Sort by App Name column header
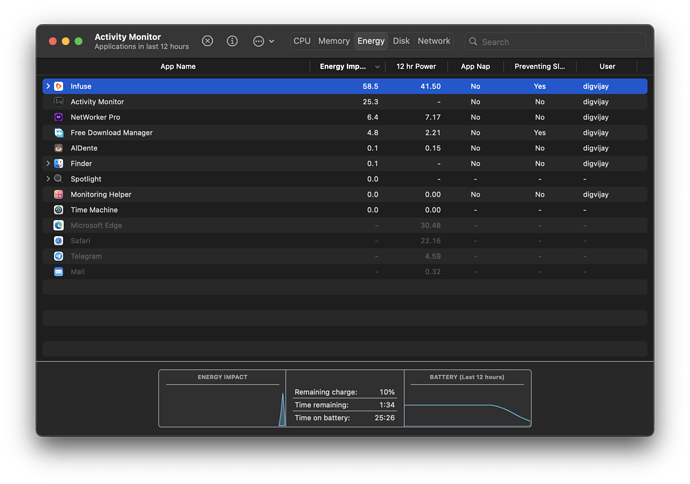 [x=178, y=66]
